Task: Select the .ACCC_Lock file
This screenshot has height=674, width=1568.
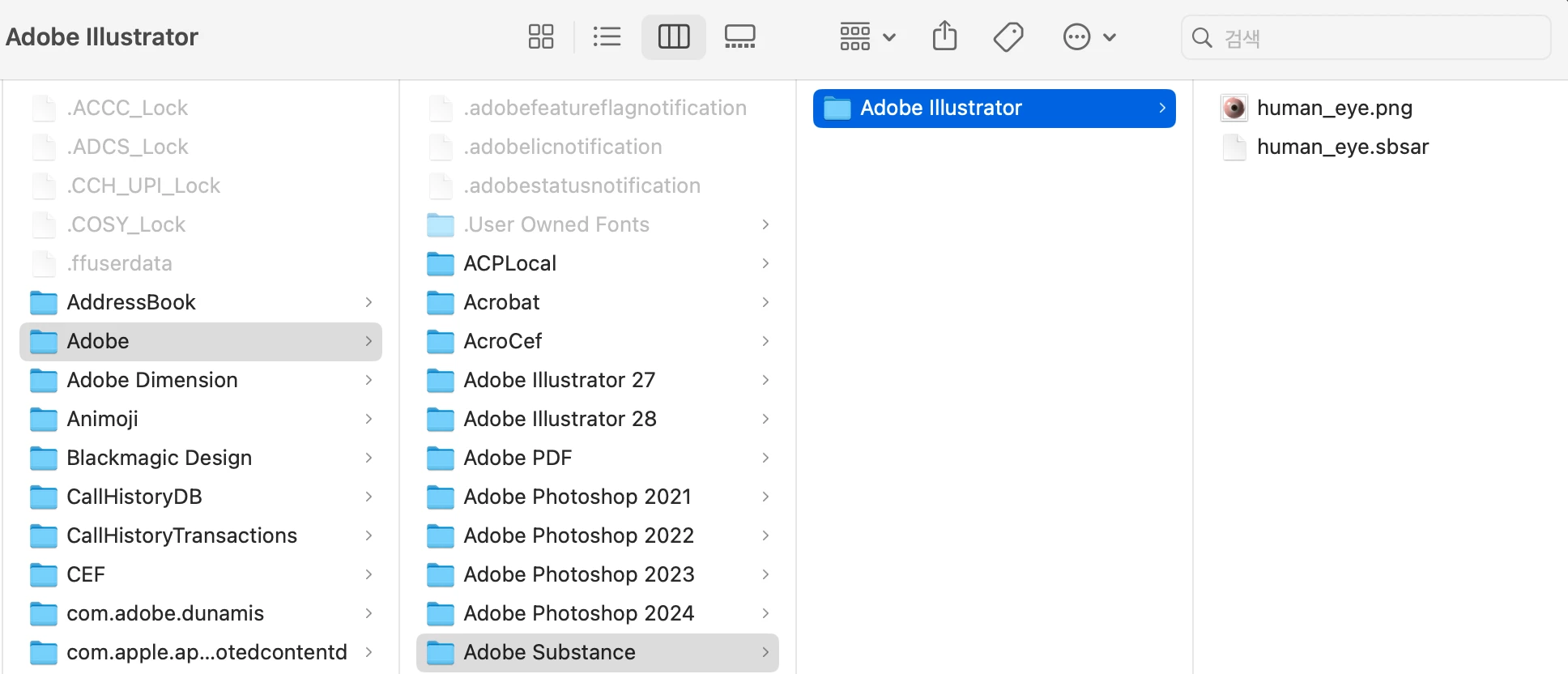Action: click(201, 108)
